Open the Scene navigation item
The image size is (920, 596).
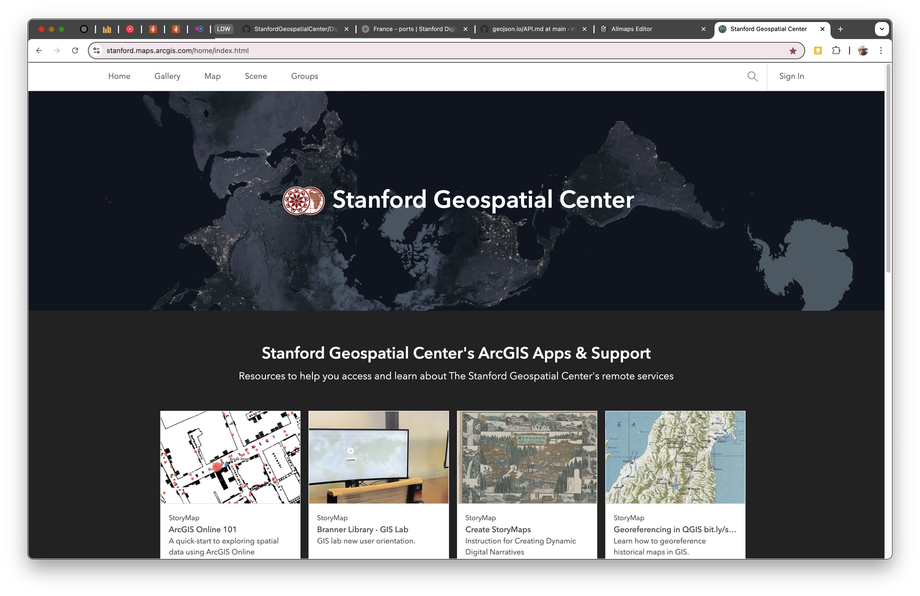tap(256, 76)
